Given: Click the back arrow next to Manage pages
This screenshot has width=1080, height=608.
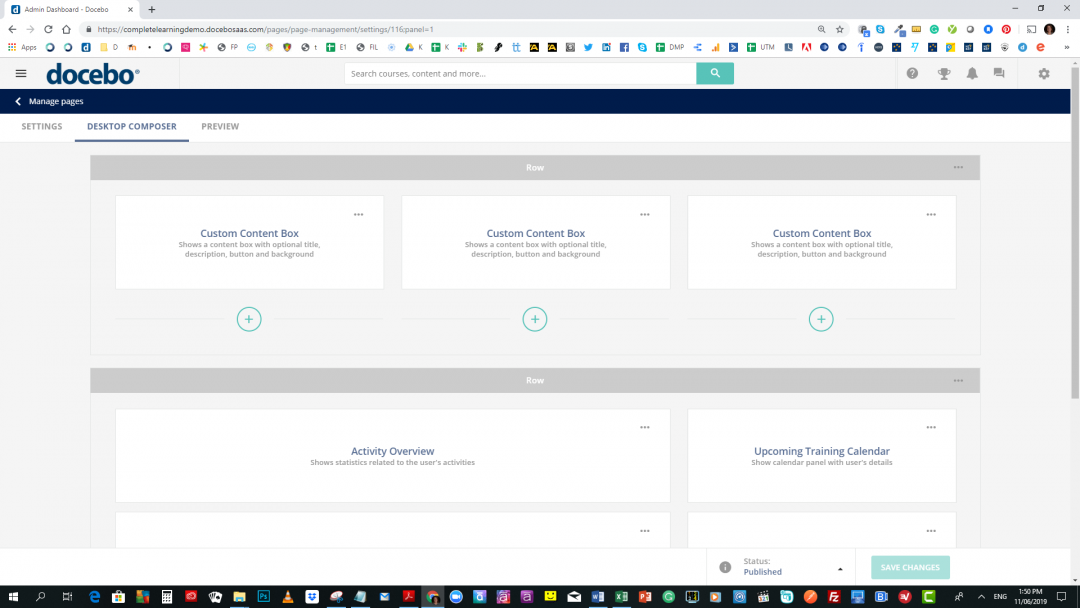Looking at the screenshot, I should (x=16, y=101).
